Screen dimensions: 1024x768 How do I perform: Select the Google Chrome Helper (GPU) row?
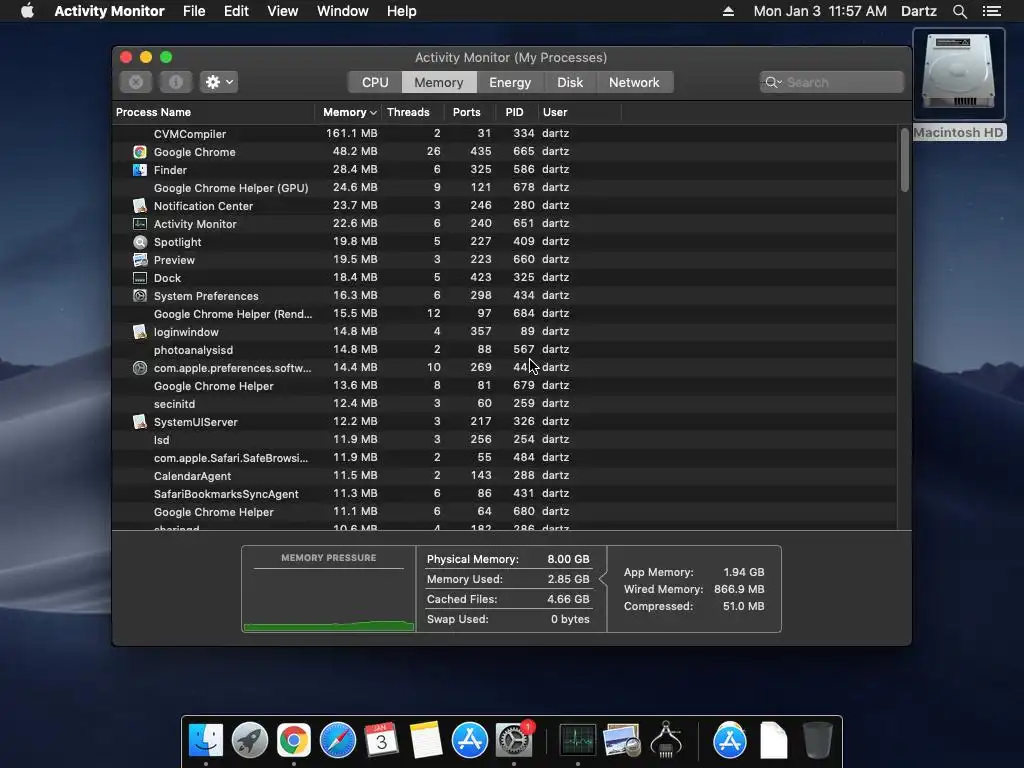[x=505, y=187]
